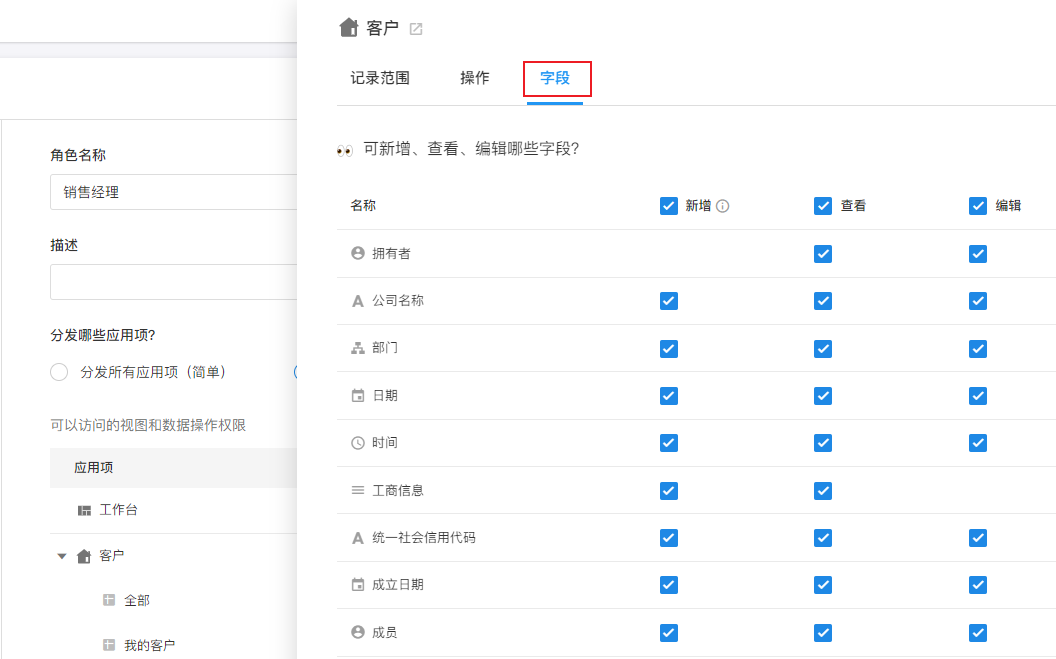Click the info icon beside 新增
Viewport: 1056px width, 659px height.
(723, 206)
